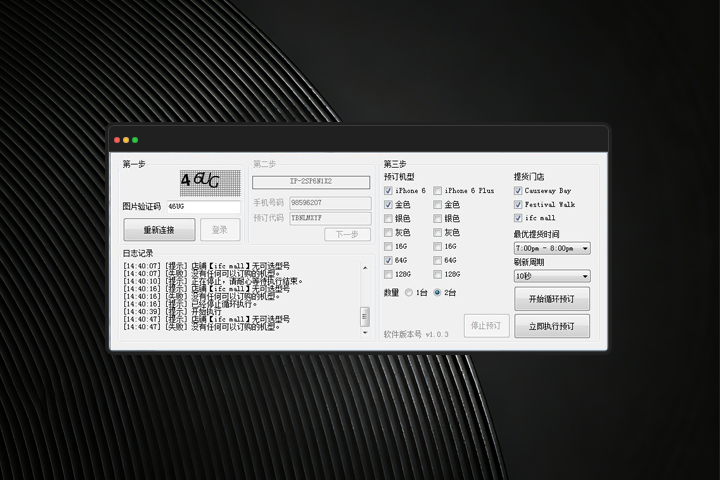Check 64G storage for iPhone 6 Plus

pyautogui.click(x=438, y=260)
